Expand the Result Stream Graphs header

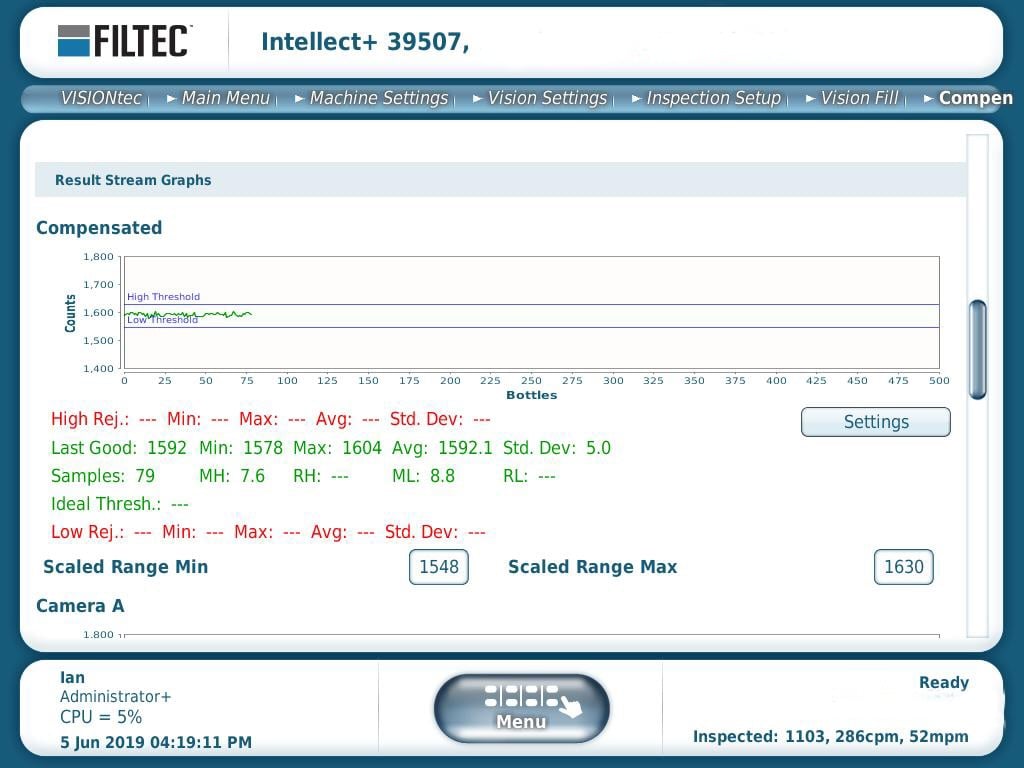pyautogui.click(x=132, y=180)
